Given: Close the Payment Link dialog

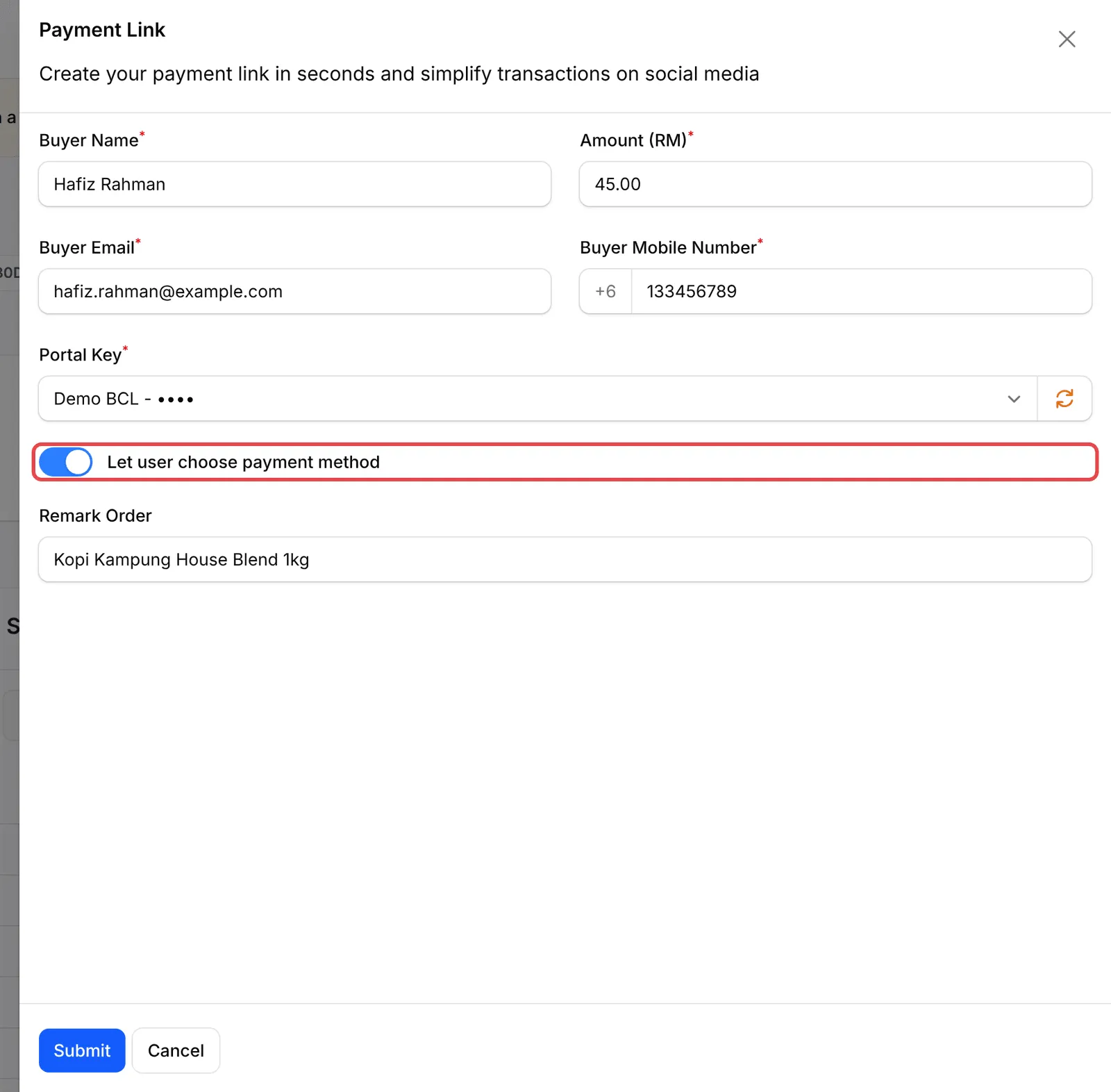Looking at the screenshot, I should coord(1067,39).
